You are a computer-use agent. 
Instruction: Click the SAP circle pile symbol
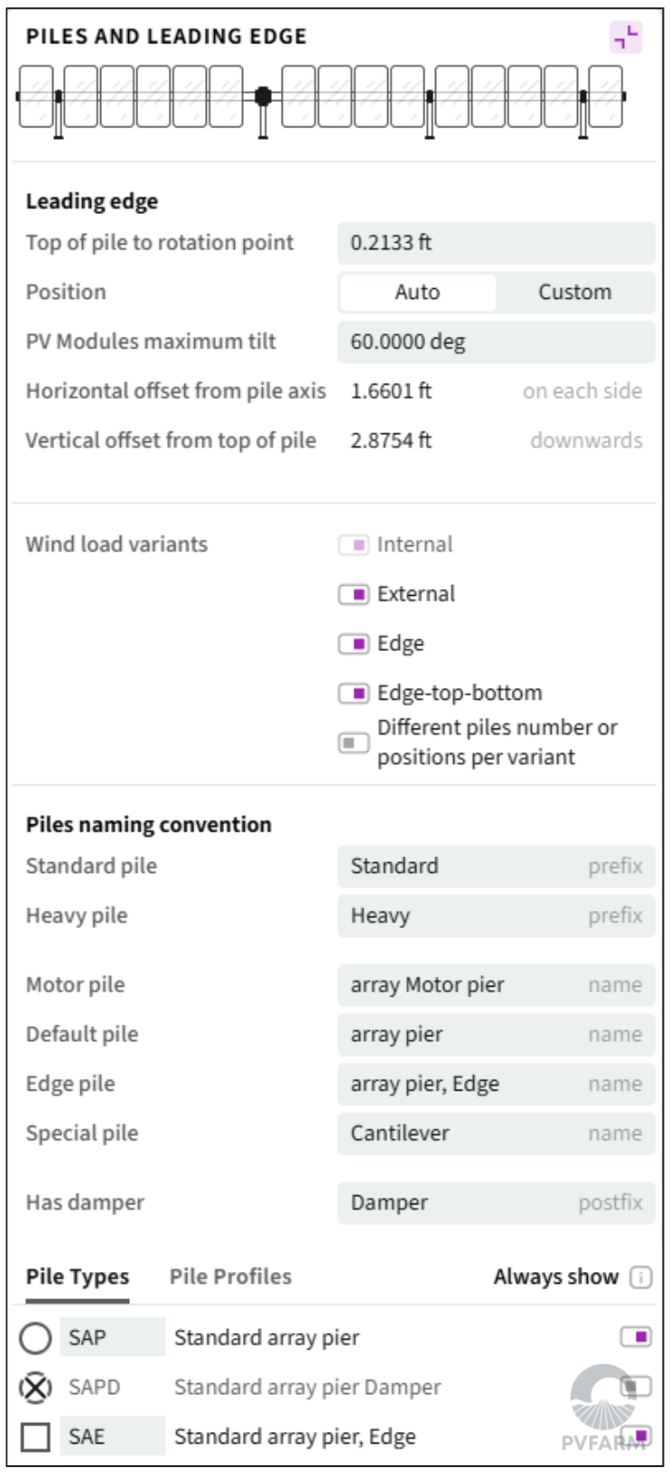[x=35, y=1338]
